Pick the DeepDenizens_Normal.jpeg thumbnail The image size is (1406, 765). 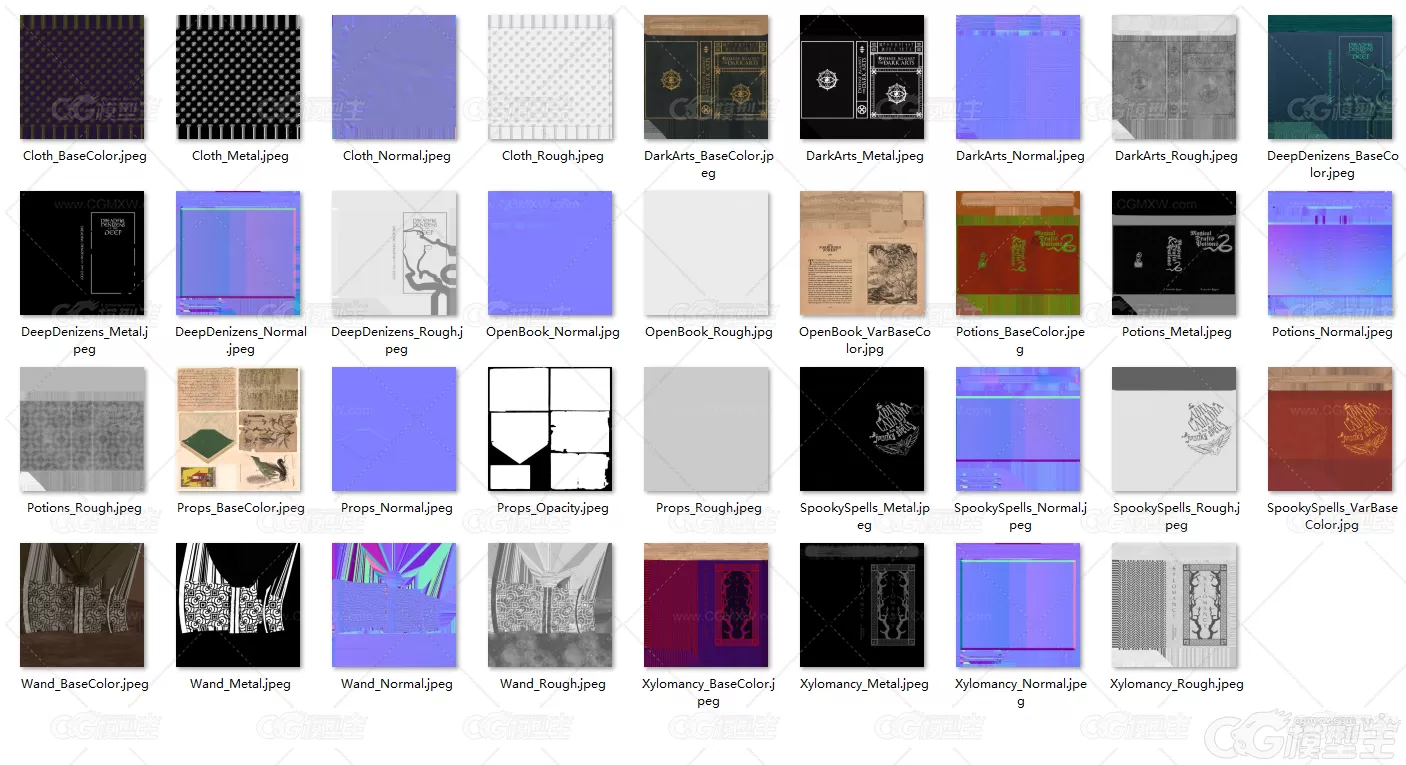pos(238,253)
